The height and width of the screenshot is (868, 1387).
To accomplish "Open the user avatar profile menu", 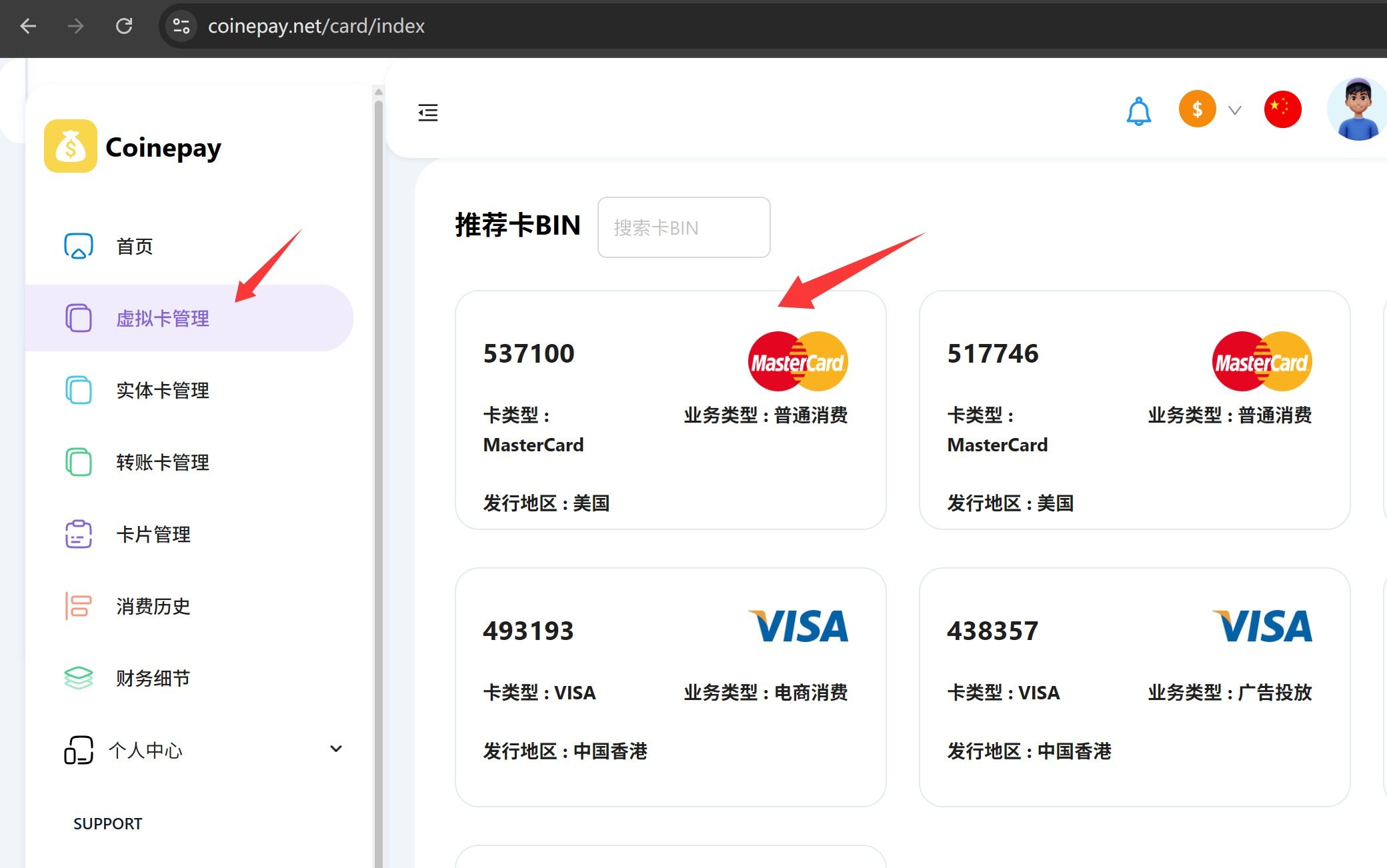I will [1358, 109].
